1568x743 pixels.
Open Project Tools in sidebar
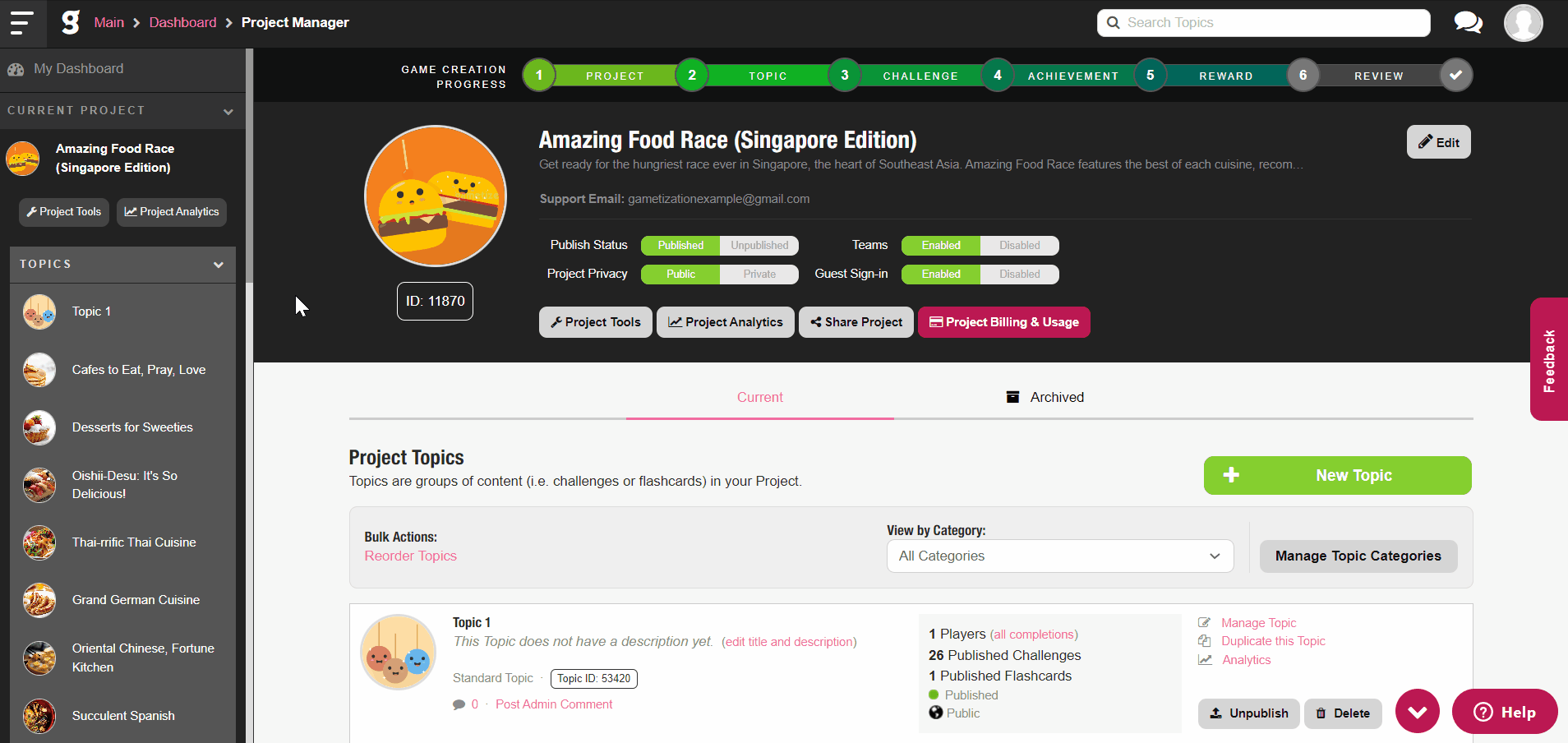point(64,212)
